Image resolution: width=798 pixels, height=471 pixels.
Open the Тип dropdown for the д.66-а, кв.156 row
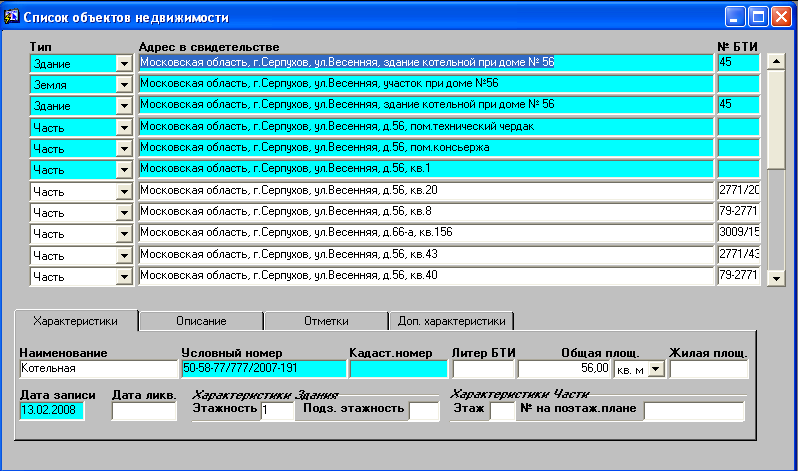pos(124,234)
